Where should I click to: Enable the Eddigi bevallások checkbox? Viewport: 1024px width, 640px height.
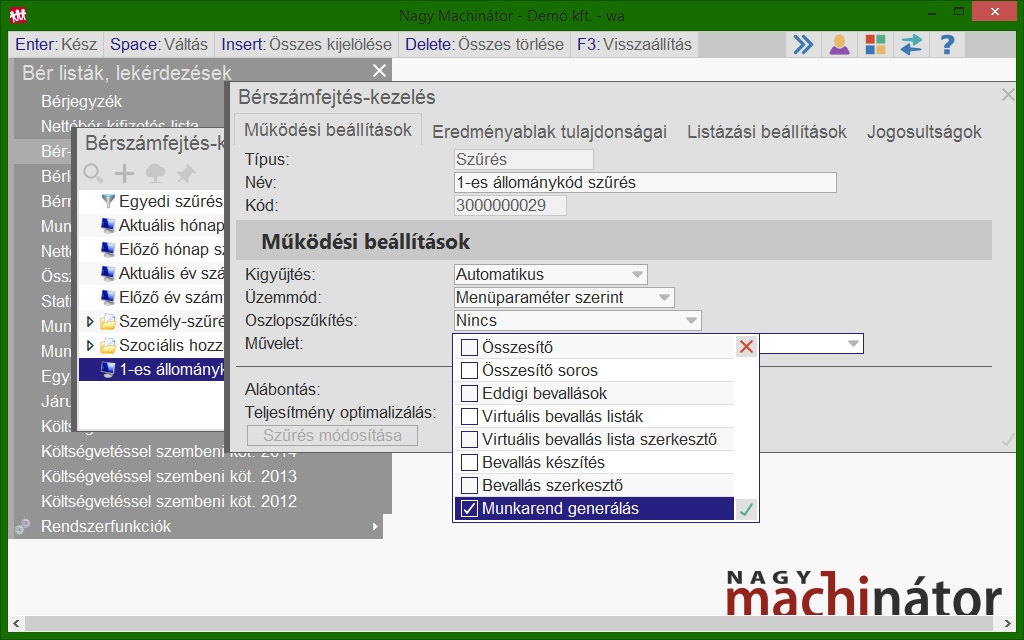[469, 393]
